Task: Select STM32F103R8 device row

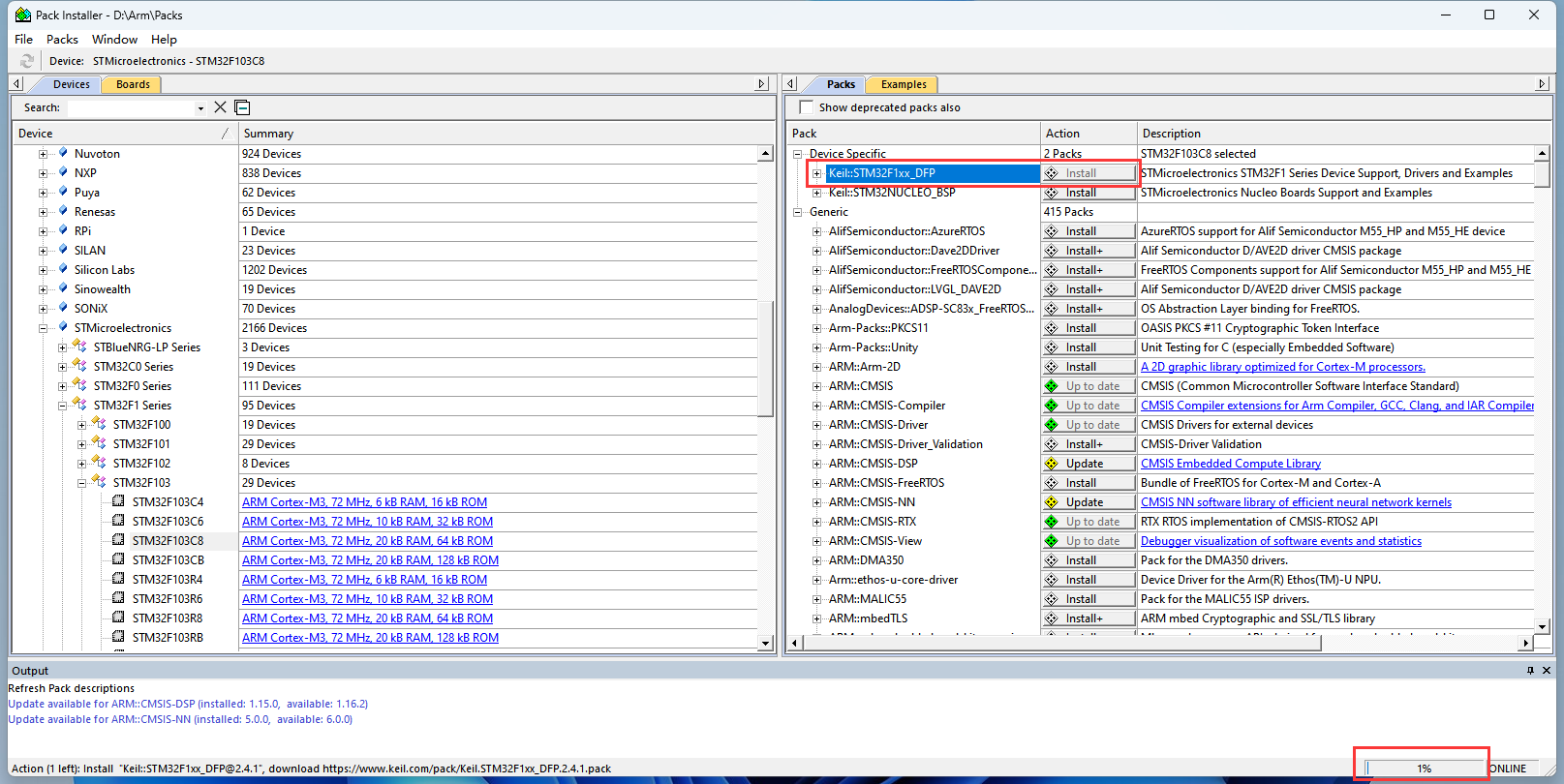Action: pos(168,618)
